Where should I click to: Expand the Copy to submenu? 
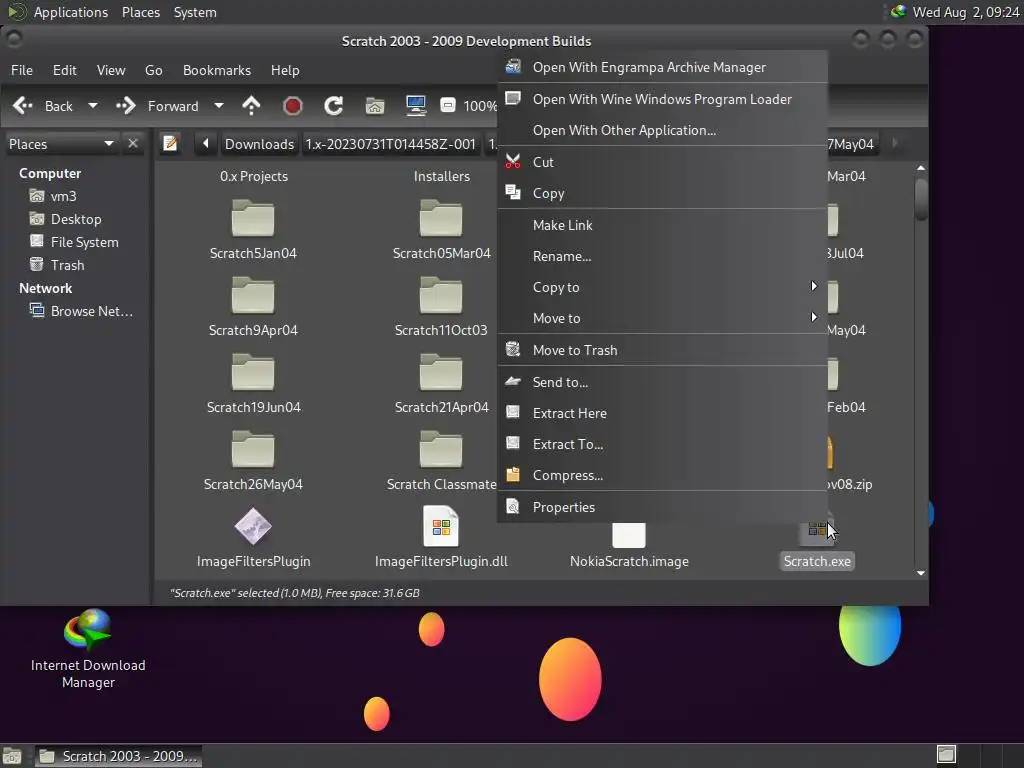(x=662, y=287)
